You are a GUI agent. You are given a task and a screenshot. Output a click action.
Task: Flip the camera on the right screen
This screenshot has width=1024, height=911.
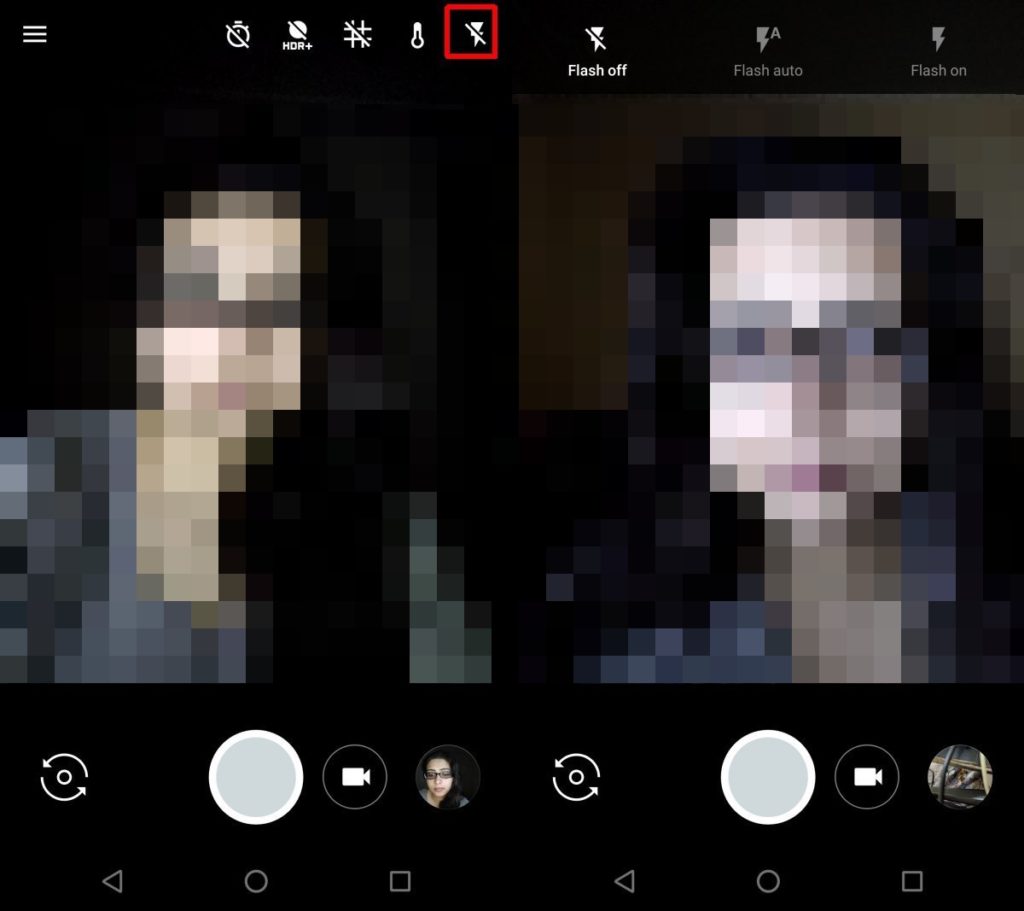point(575,777)
